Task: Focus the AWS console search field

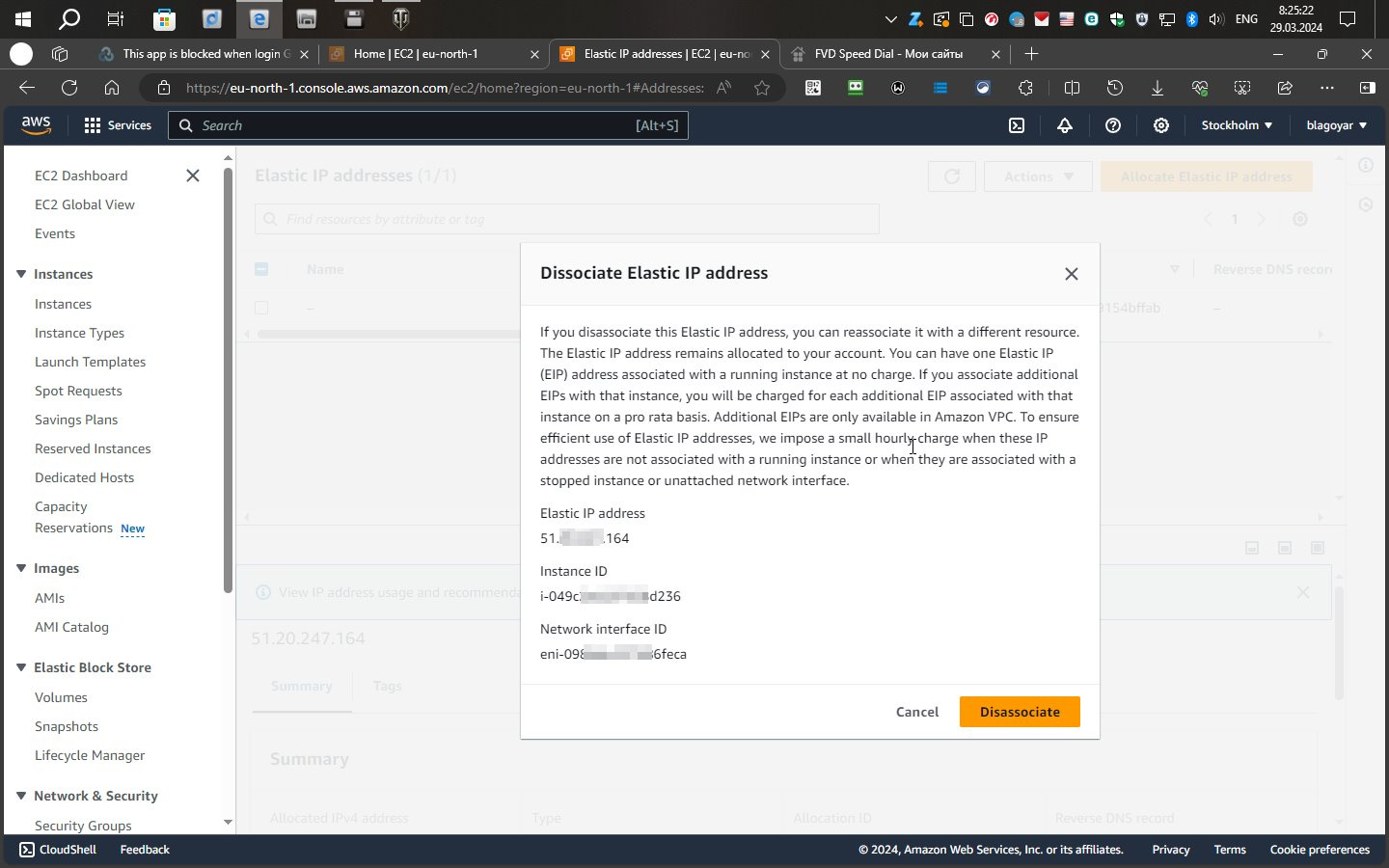Action: [428, 125]
